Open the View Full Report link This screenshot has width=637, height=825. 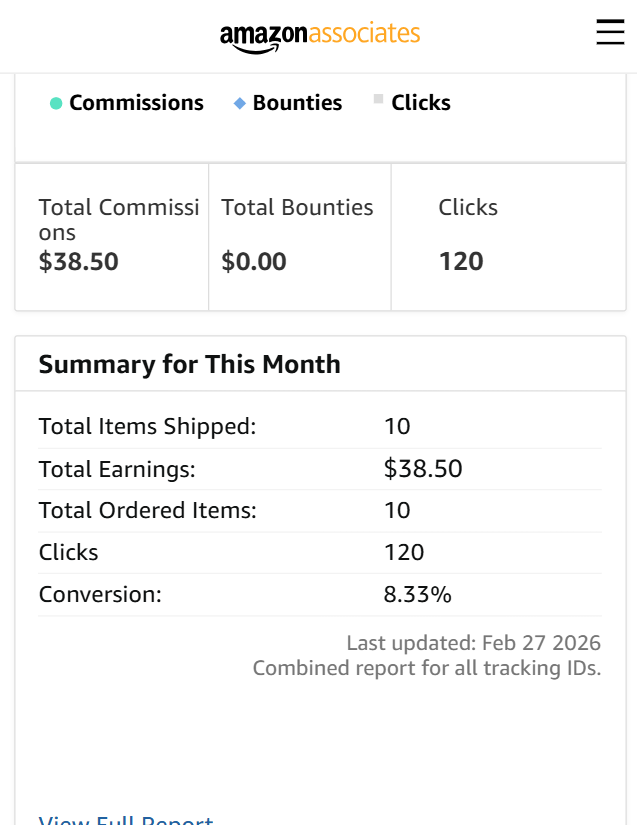tap(126, 820)
